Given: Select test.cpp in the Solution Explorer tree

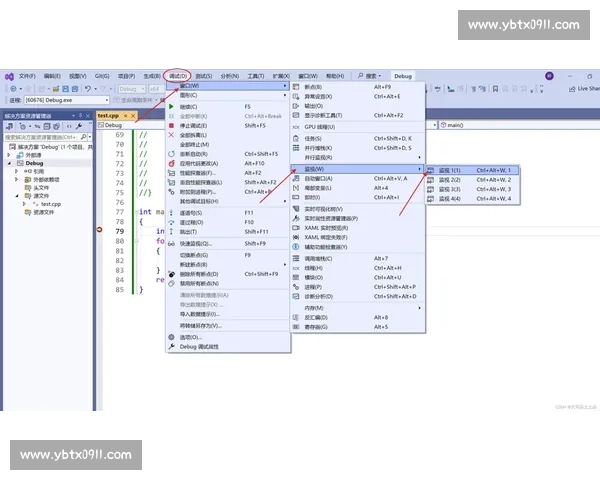Looking at the screenshot, I should 51,204.
